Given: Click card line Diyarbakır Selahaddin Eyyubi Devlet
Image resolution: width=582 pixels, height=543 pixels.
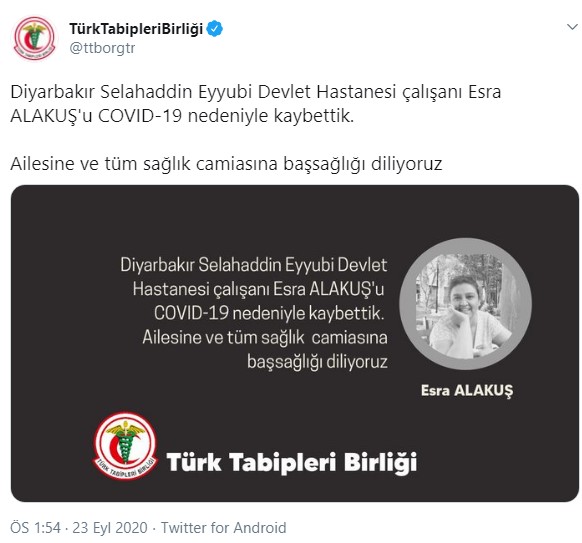Looking at the screenshot, I should (254, 265).
